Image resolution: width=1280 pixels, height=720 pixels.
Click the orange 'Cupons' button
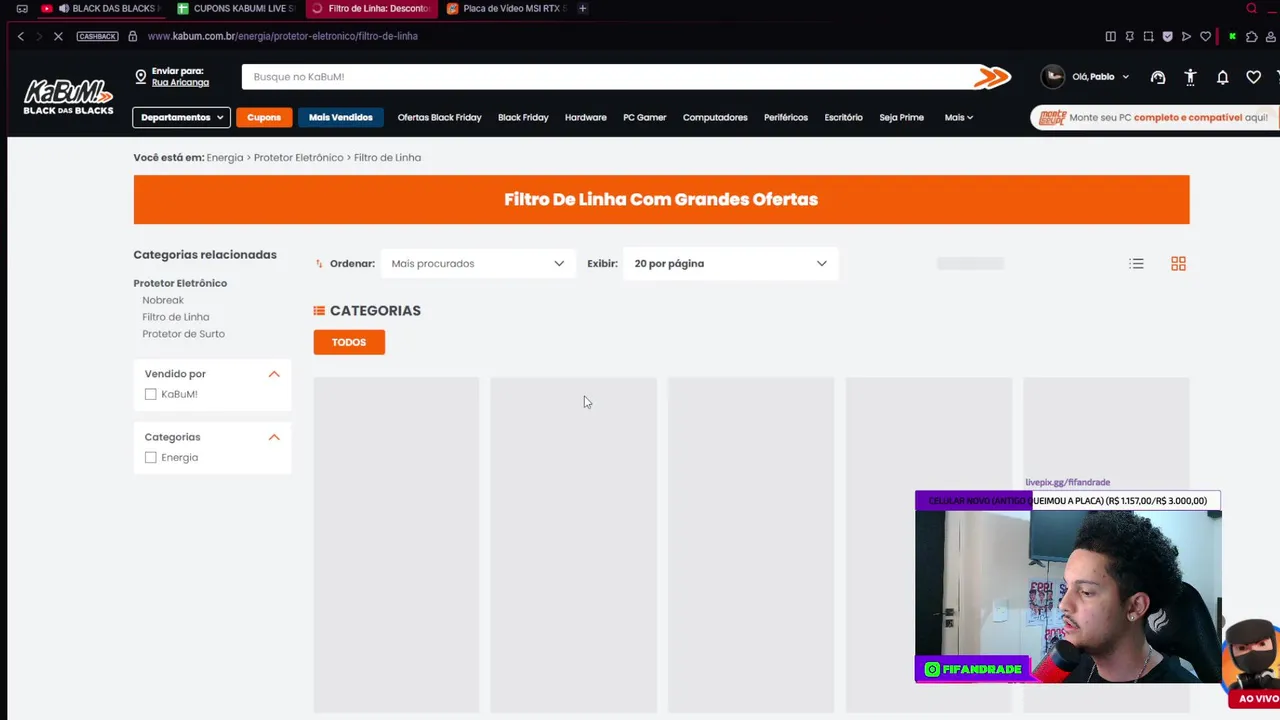(x=264, y=117)
